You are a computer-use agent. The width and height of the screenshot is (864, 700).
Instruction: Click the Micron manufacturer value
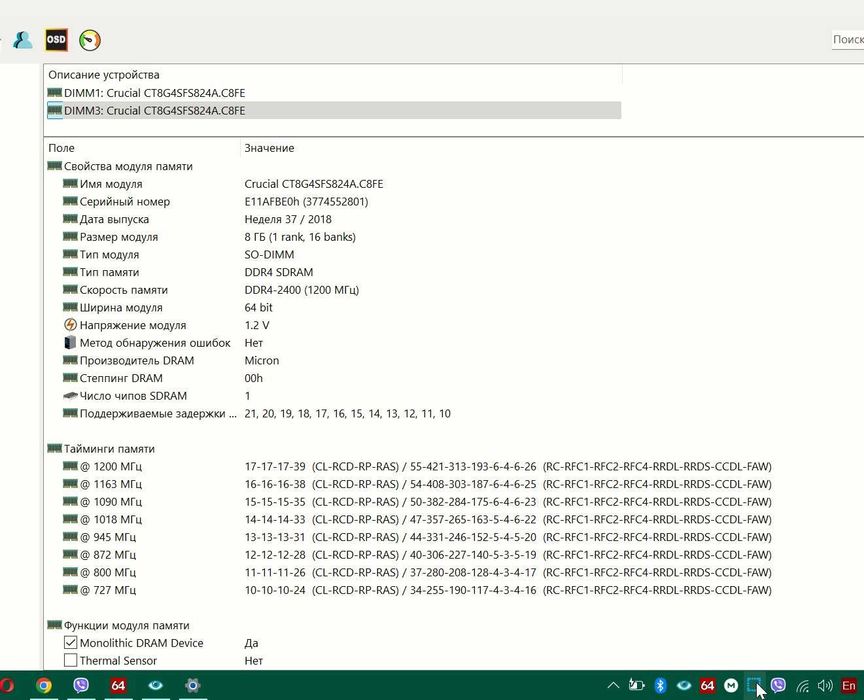point(262,360)
